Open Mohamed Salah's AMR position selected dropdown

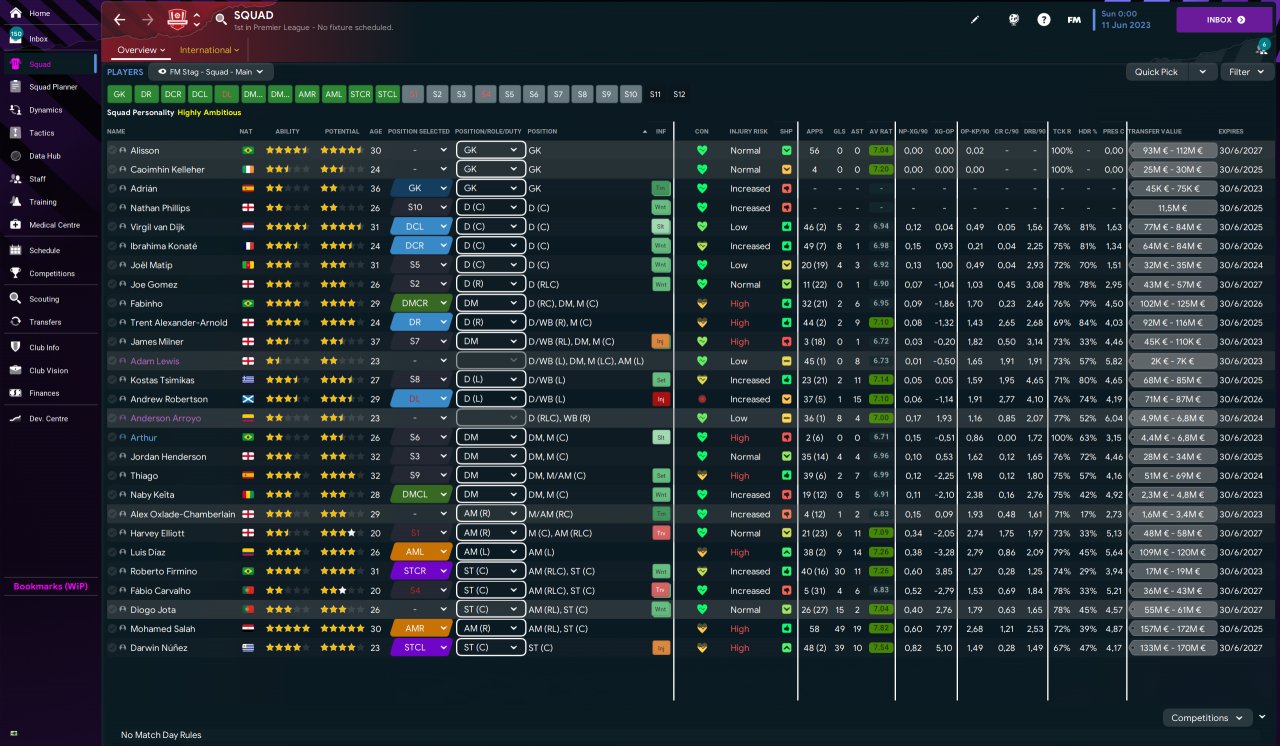420,629
